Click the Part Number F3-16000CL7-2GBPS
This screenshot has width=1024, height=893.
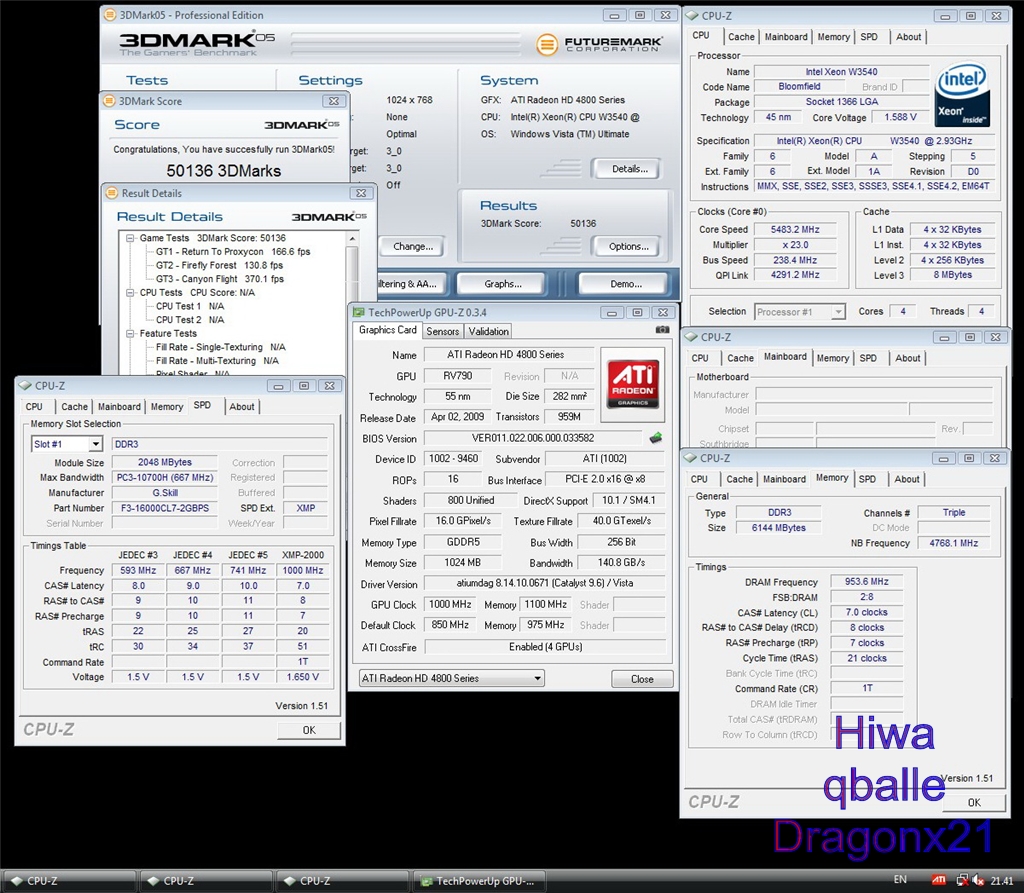[x=165, y=508]
